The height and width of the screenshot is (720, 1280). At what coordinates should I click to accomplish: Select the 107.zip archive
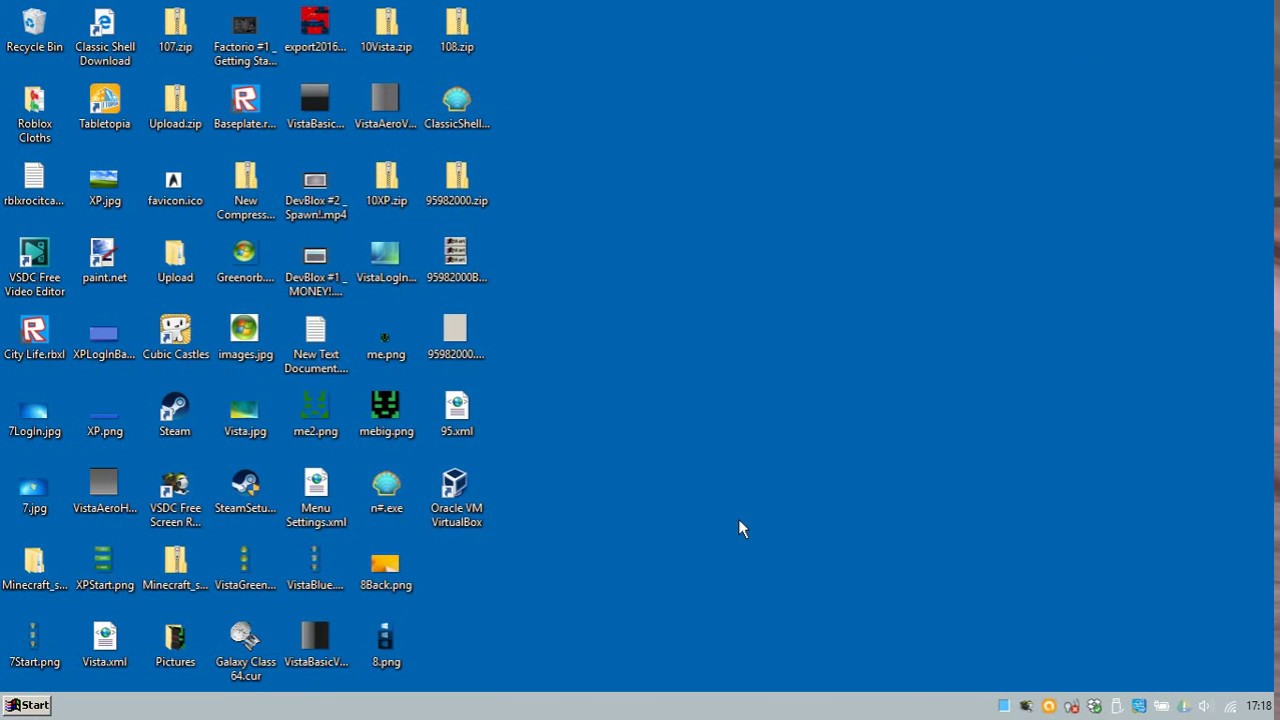pyautogui.click(x=175, y=25)
